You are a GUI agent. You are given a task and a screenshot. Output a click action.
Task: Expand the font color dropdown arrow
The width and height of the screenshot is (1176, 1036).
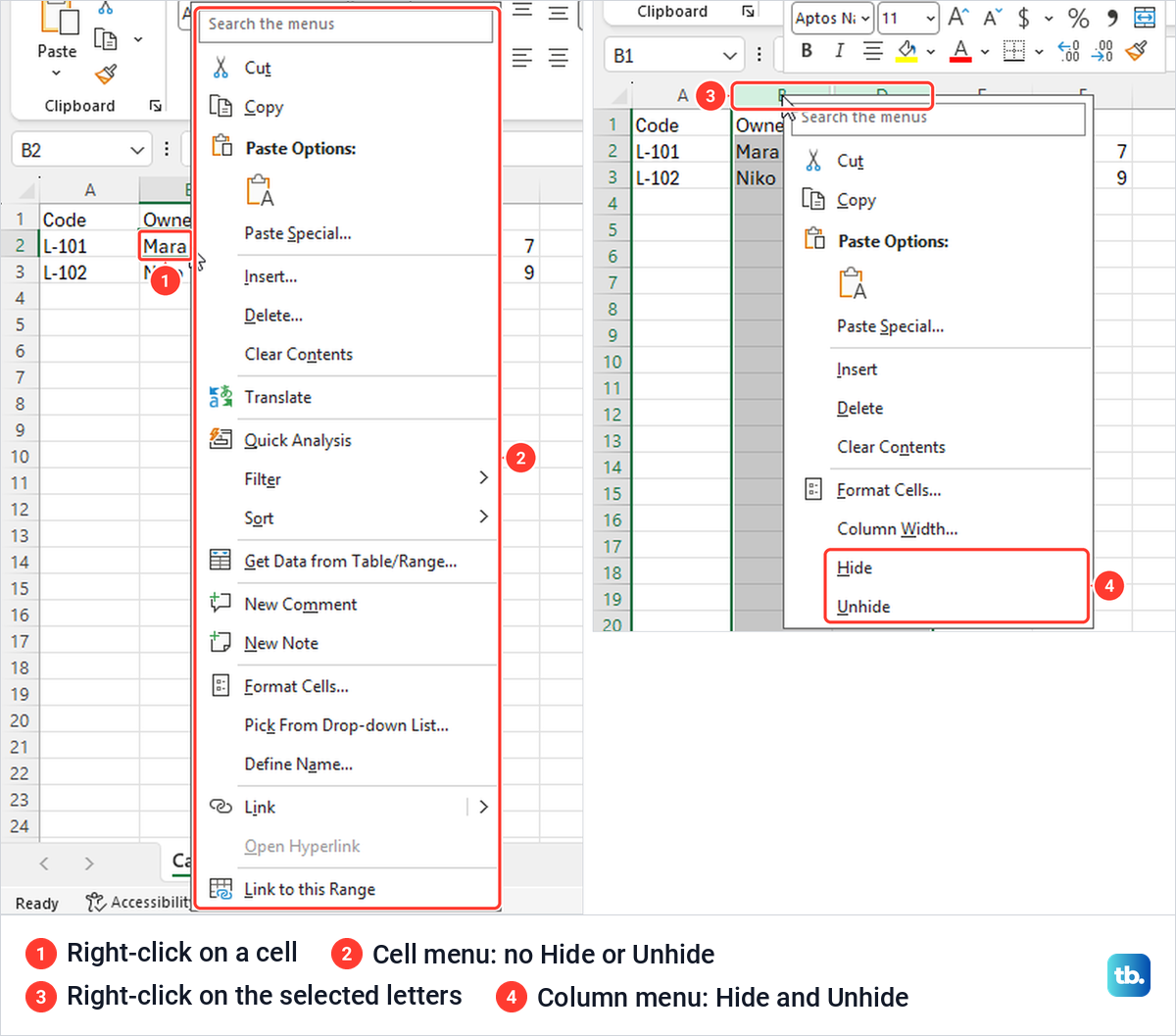click(984, 51)
